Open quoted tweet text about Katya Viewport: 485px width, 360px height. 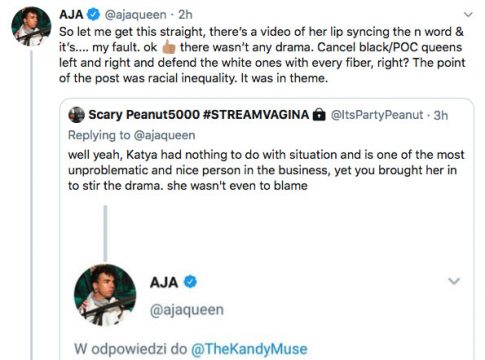pos(266,170)
